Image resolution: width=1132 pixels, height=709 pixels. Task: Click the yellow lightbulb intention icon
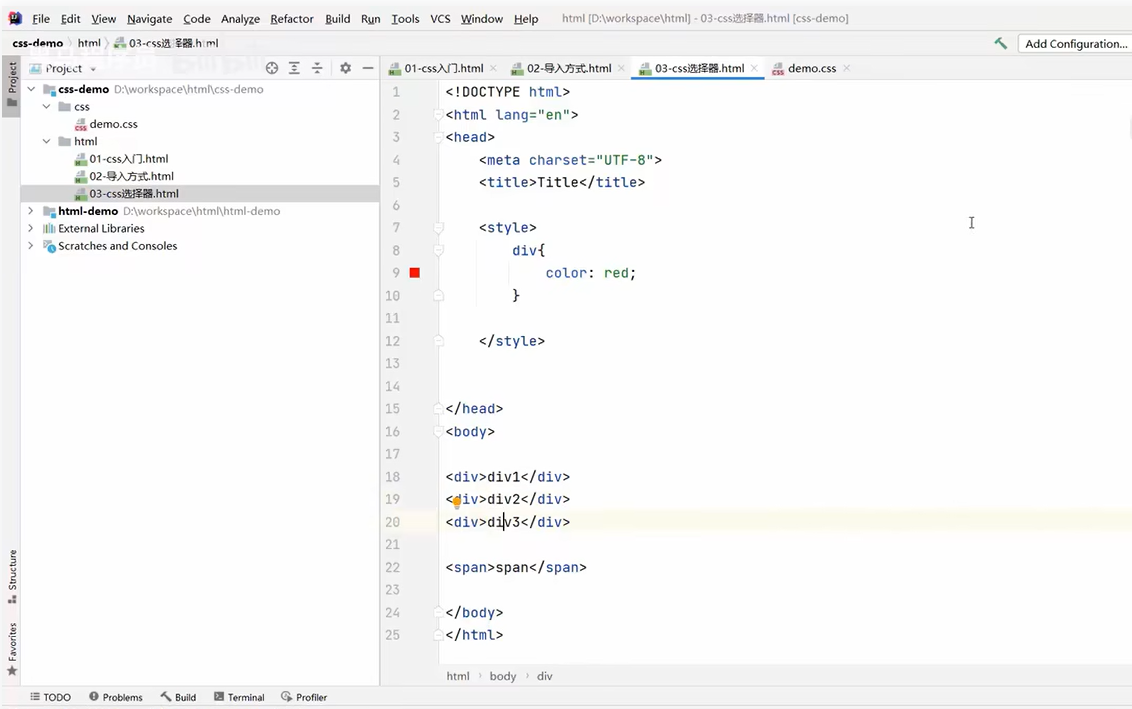point(456,502)
